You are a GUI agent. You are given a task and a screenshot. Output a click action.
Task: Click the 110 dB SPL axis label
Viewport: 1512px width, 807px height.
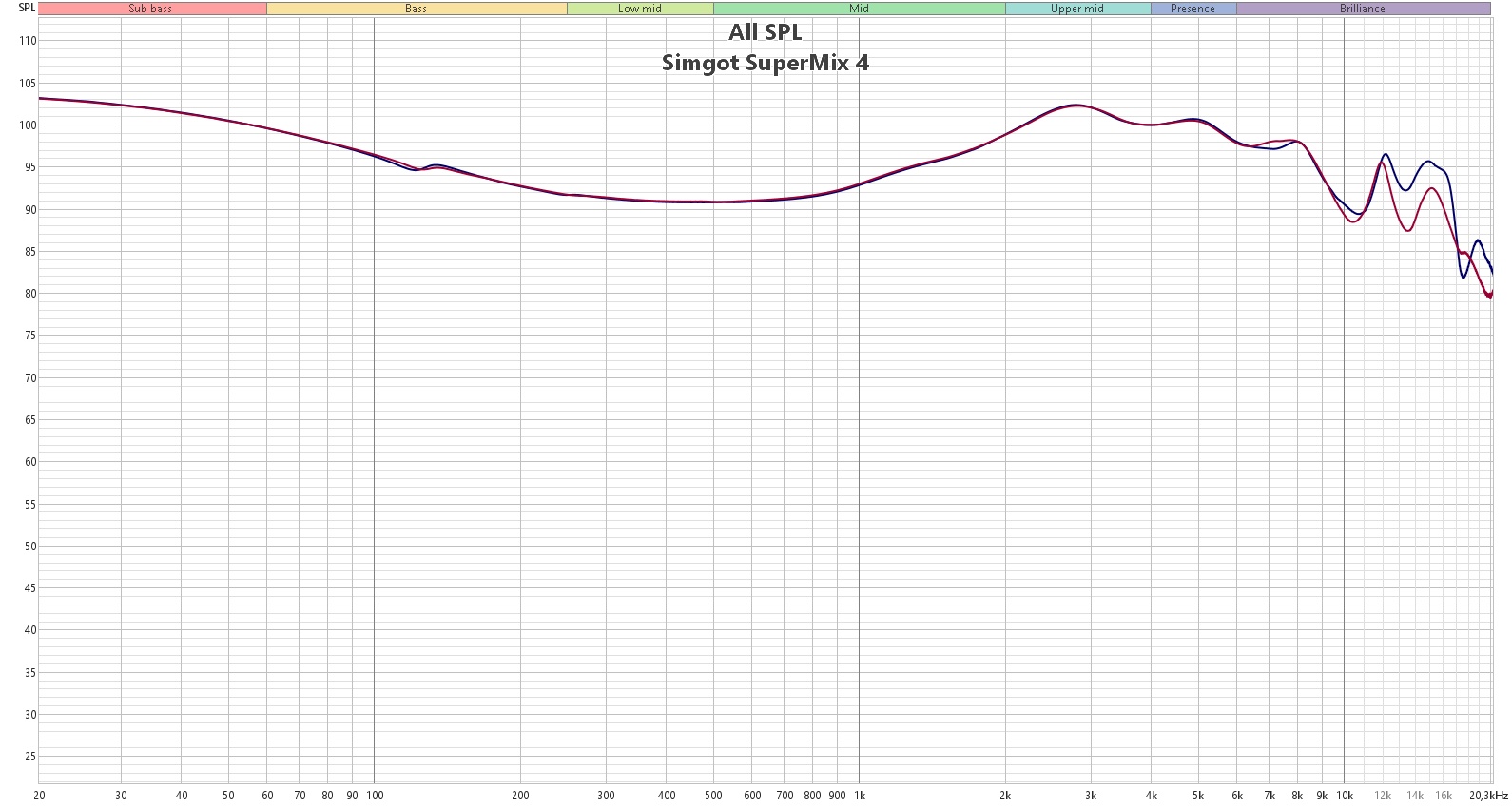[28, 41]
